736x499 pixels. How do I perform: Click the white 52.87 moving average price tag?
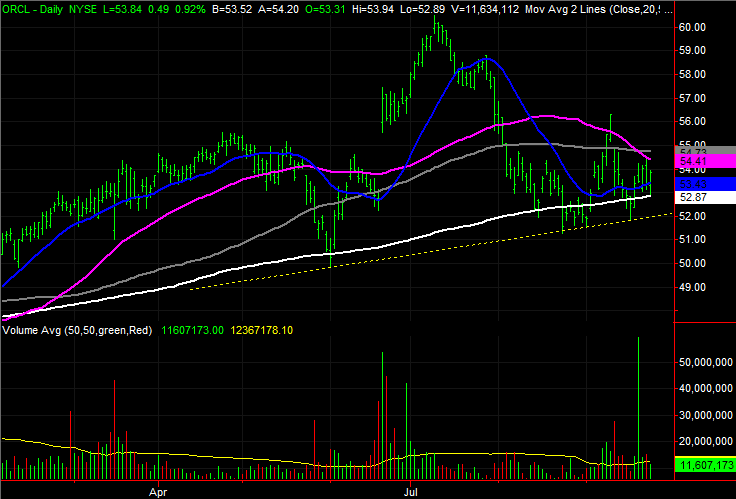tap(705, 197)
